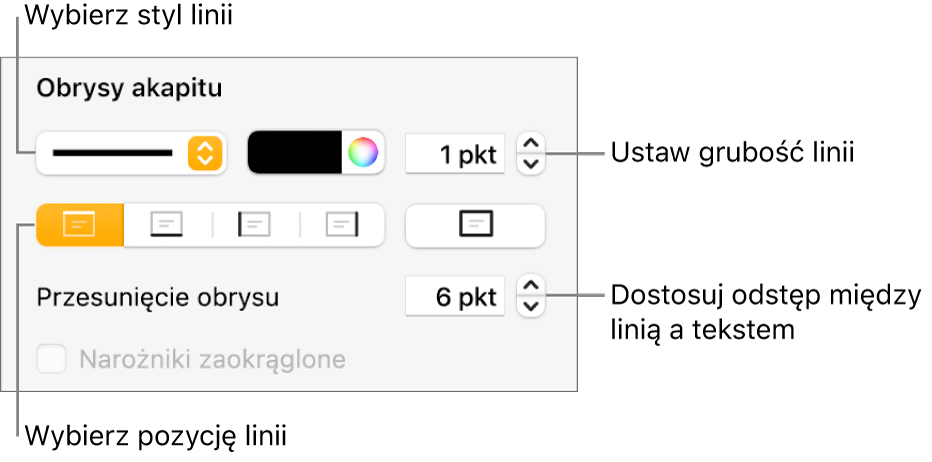The image size is (932, 462).
Task: Click the black border color swatch
Action: (296, 153)
